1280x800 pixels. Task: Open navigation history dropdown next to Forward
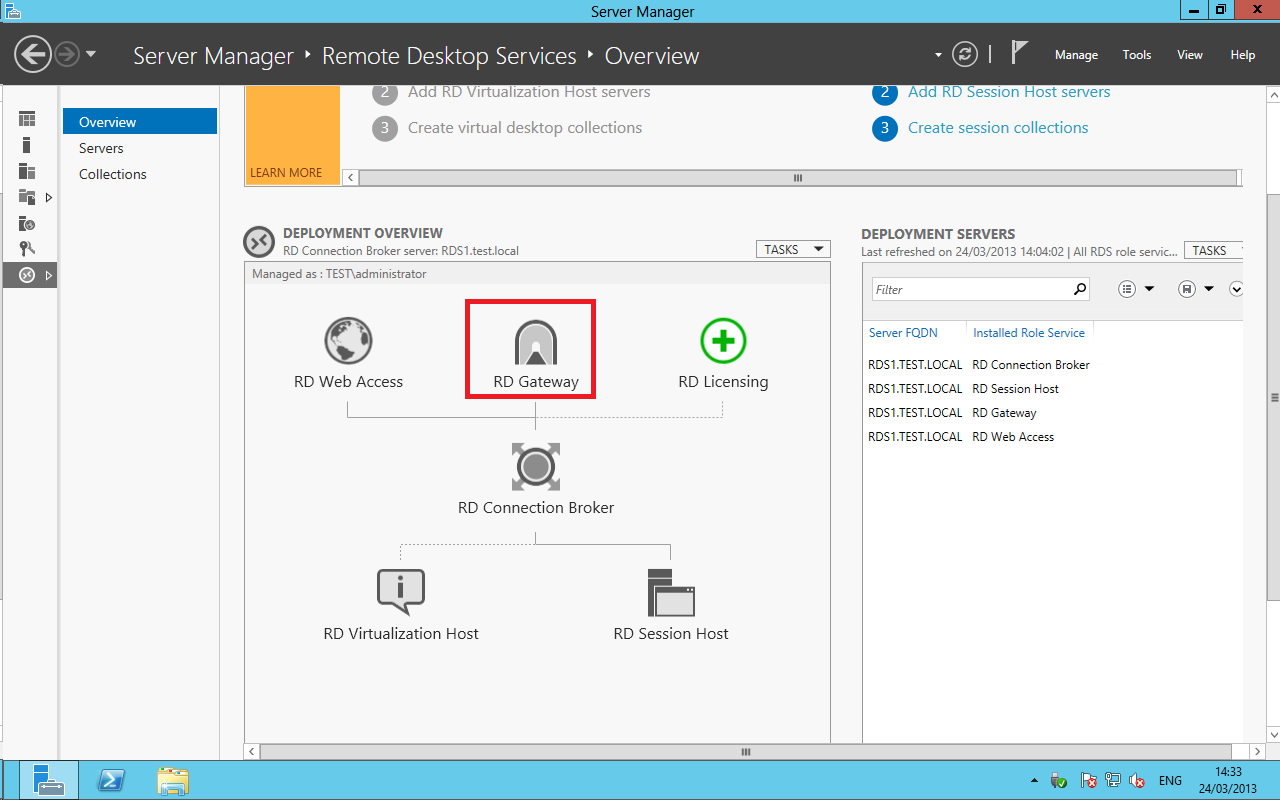(x=91, y=54)
